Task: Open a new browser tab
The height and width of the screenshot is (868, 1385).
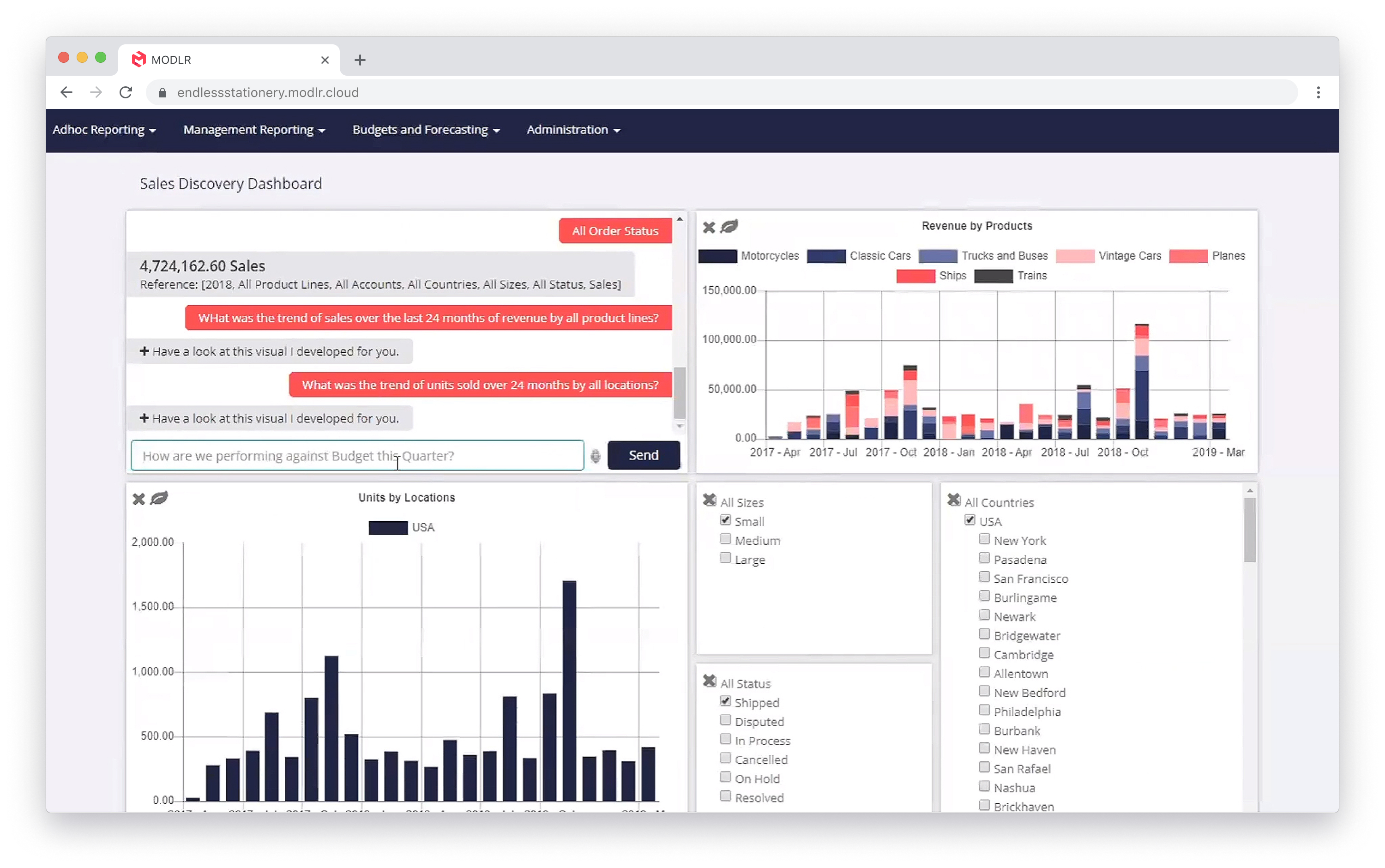Action: pos(360,60)
